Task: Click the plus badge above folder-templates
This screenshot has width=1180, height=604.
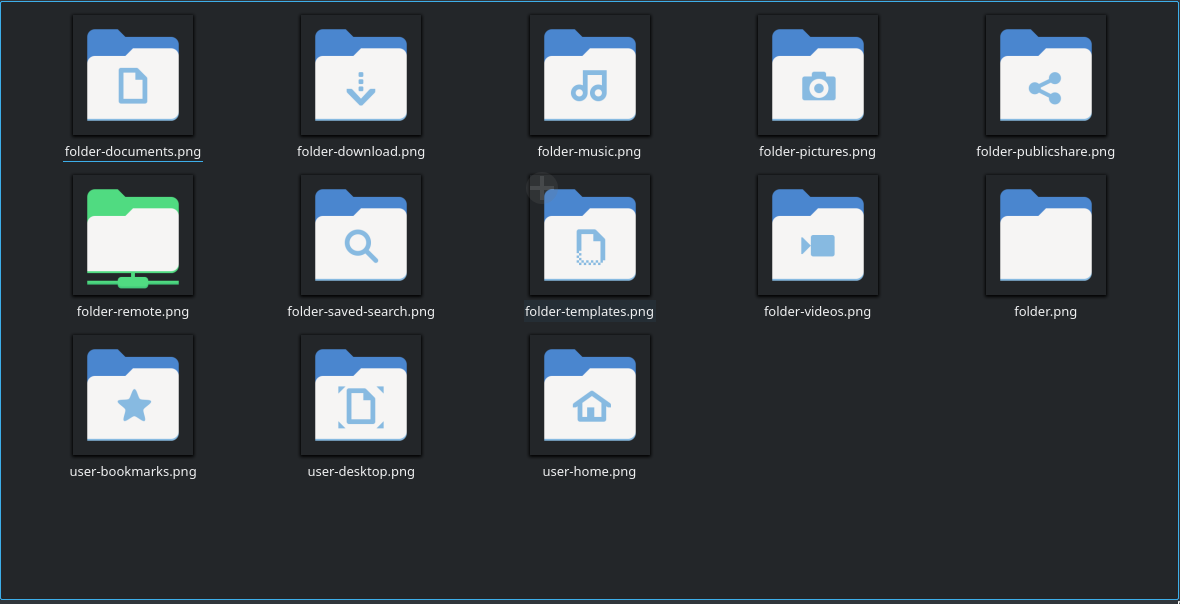Action: tap(541, 187)
